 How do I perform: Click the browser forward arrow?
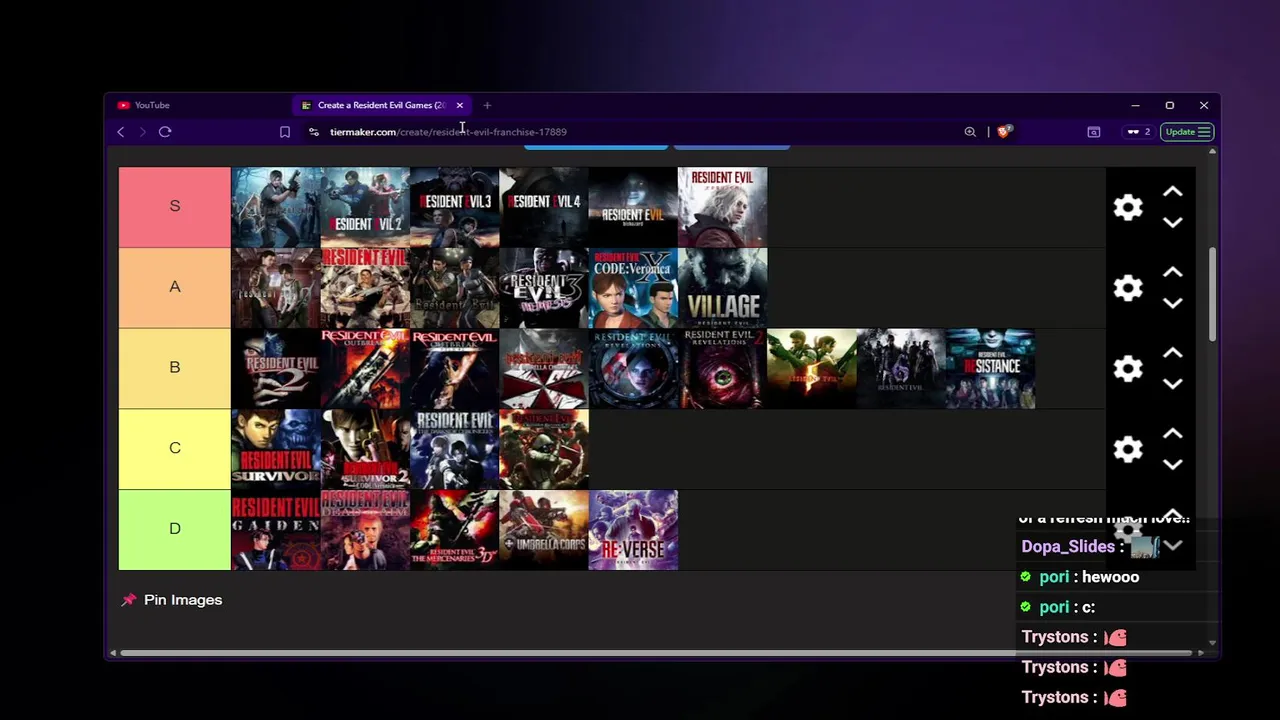142,132
